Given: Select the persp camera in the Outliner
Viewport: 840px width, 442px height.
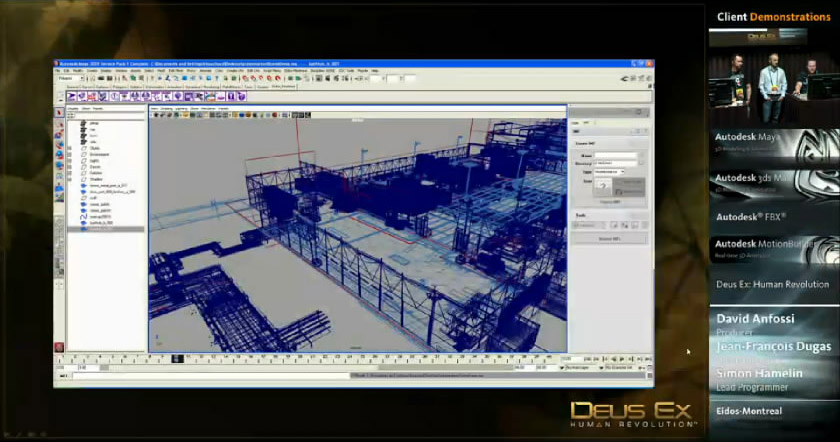Looking at the screenshot, I should click(93, 122).
